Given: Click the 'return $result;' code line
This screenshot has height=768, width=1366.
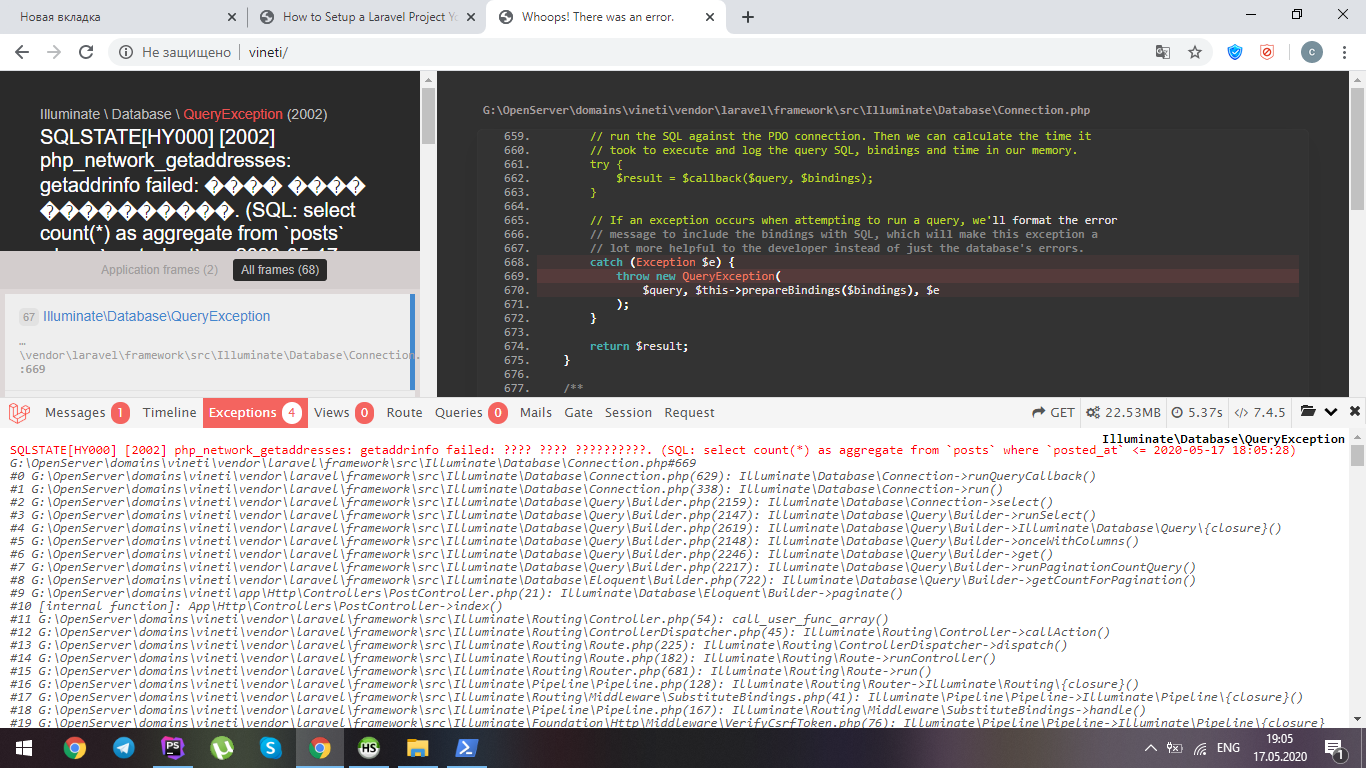Looking at the screenshot, I should point(639,346).
